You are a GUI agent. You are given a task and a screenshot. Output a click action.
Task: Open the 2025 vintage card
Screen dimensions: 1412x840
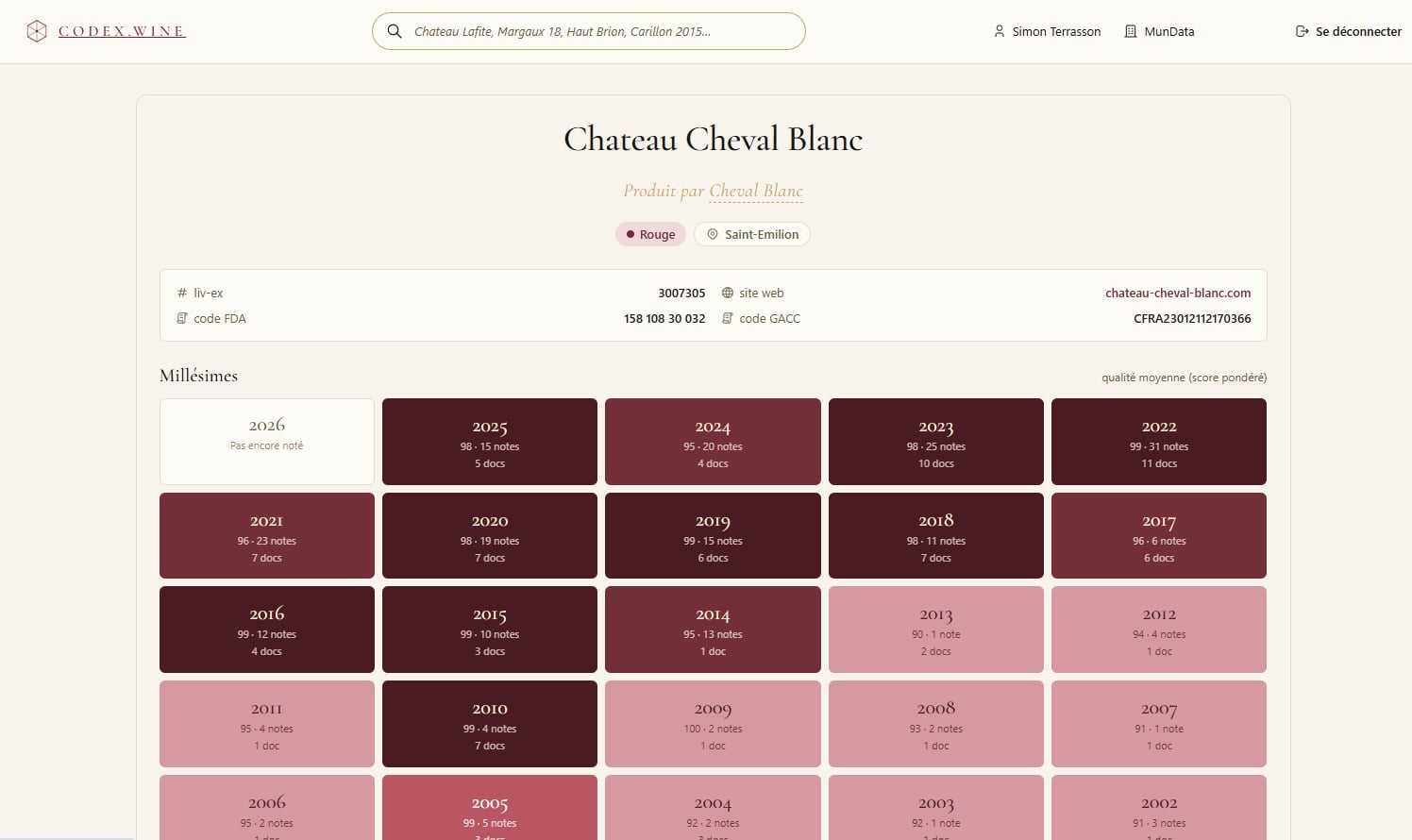coord(490,442)
